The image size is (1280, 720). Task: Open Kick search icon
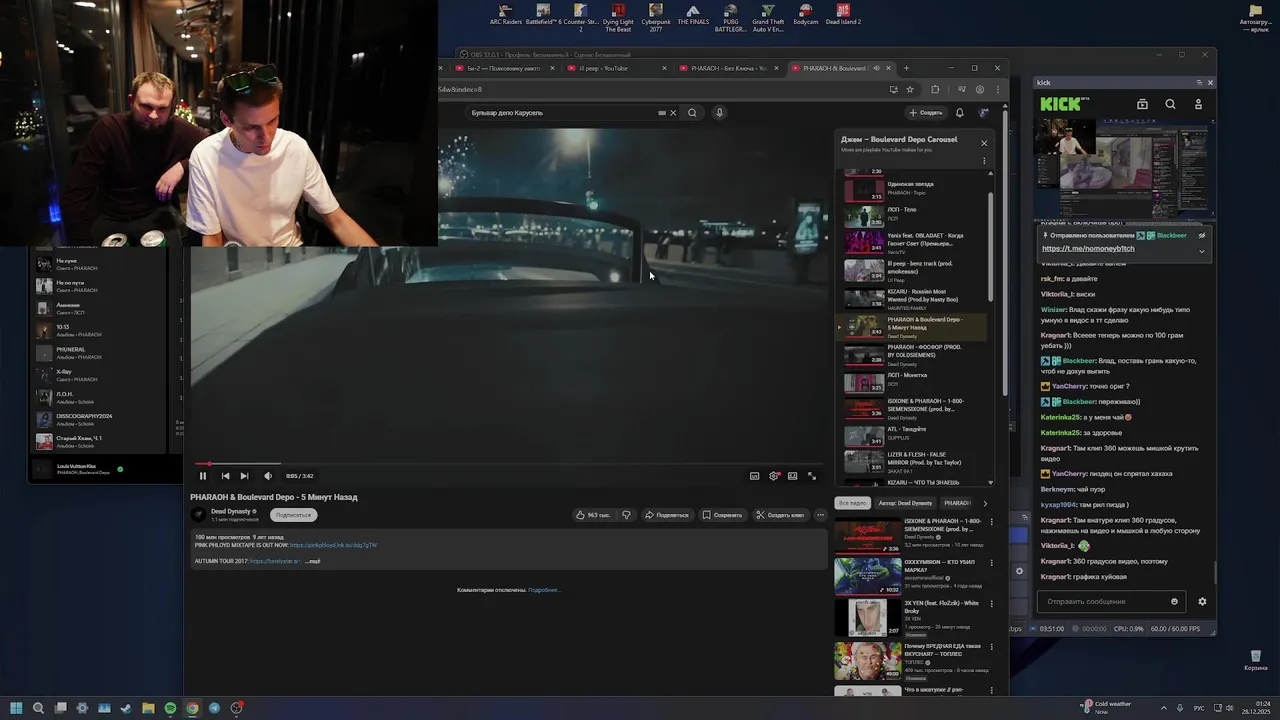1170,104
